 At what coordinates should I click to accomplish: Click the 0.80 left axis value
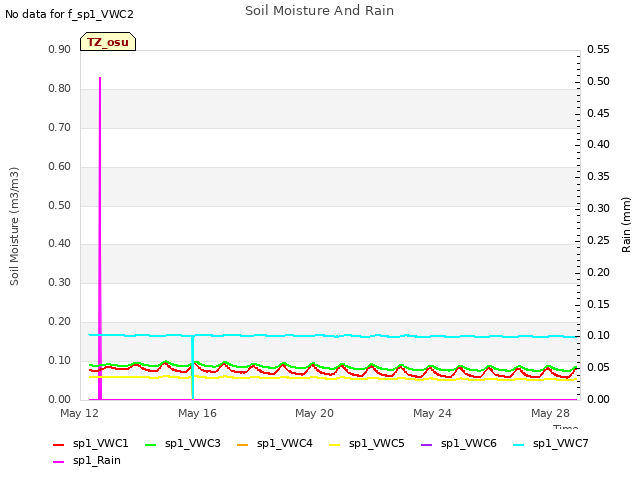point(60,89)
